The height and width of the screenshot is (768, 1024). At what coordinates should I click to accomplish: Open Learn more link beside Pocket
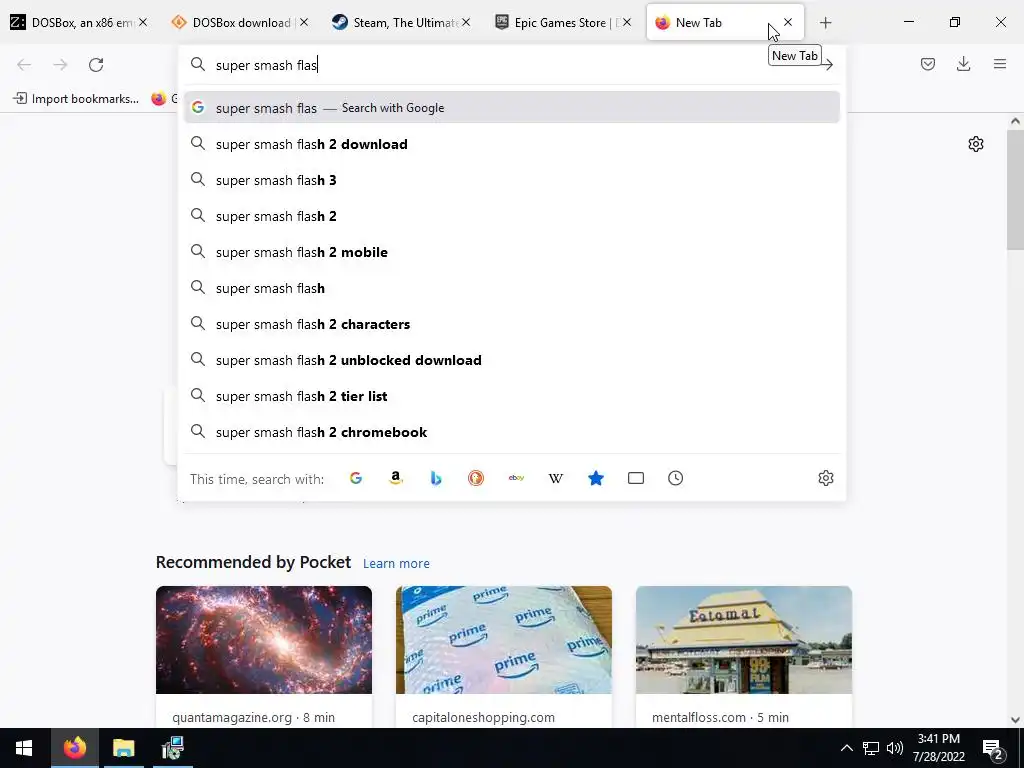396,563
